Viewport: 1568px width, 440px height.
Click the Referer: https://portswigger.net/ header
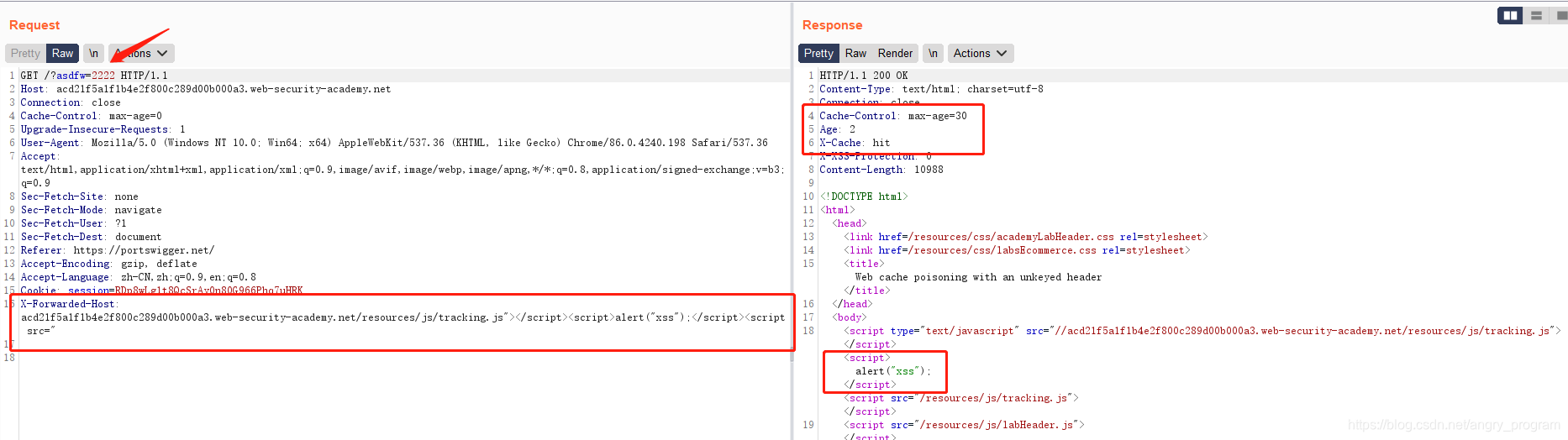[x=118, y=250]
